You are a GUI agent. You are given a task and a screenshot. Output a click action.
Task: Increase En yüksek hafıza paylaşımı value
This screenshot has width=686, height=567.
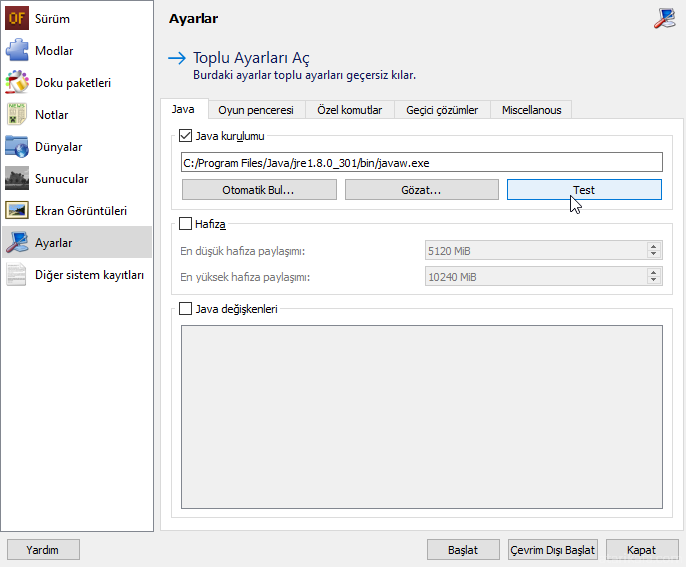654,273
